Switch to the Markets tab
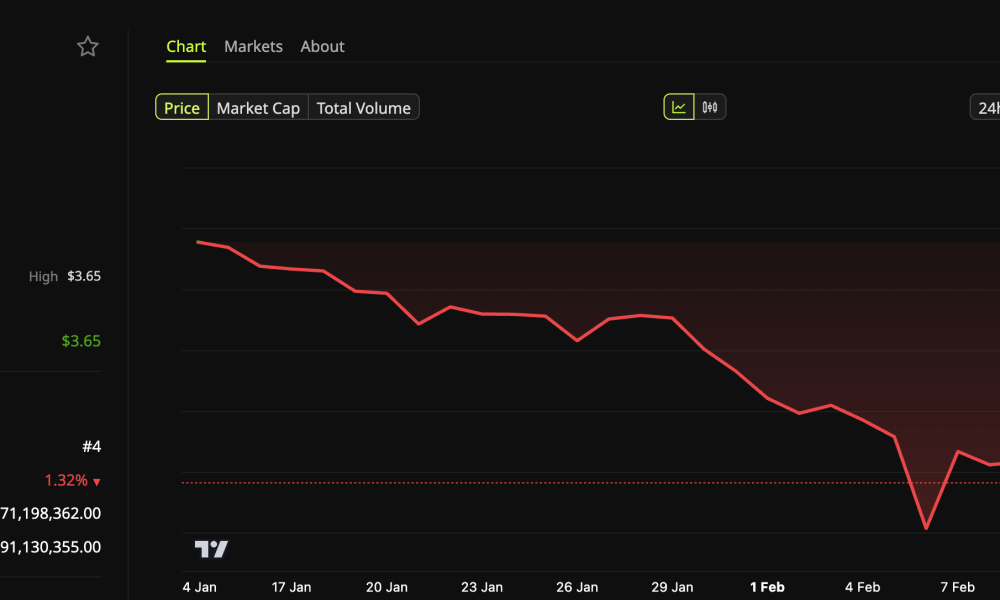Viewport: 1000px width, 600px height. tap(253, 46)
